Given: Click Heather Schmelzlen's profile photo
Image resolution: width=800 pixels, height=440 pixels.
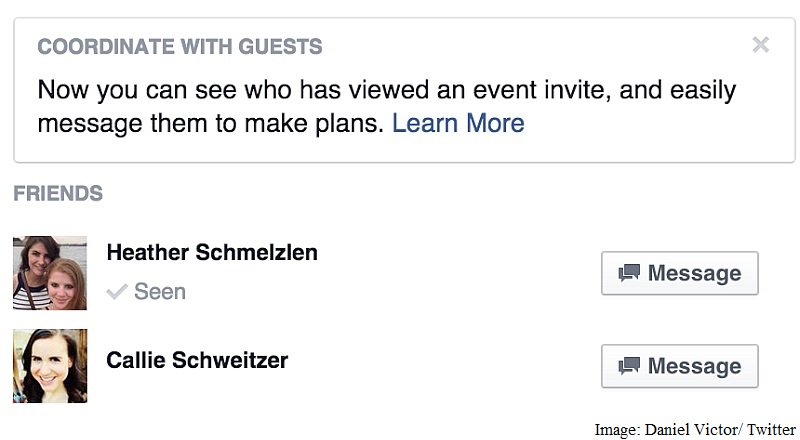Looking at the screenshot, I should tap(50, 273).
